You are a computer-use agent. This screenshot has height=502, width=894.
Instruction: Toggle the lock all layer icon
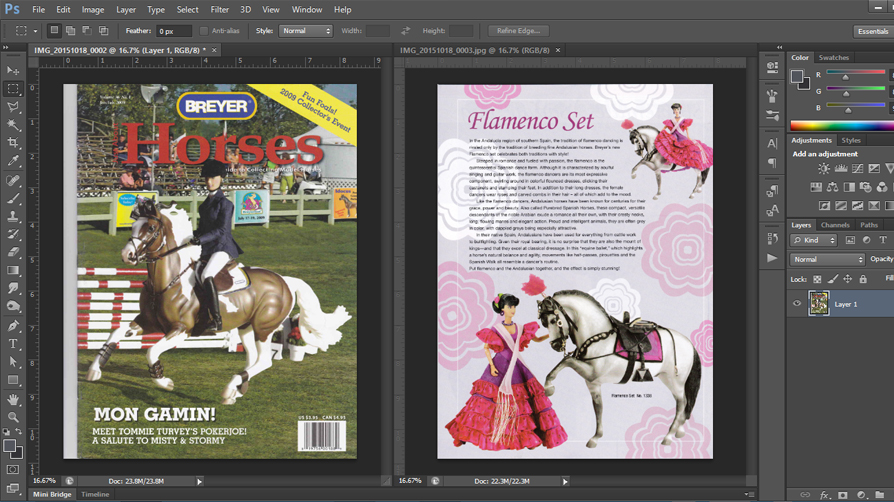863,279
